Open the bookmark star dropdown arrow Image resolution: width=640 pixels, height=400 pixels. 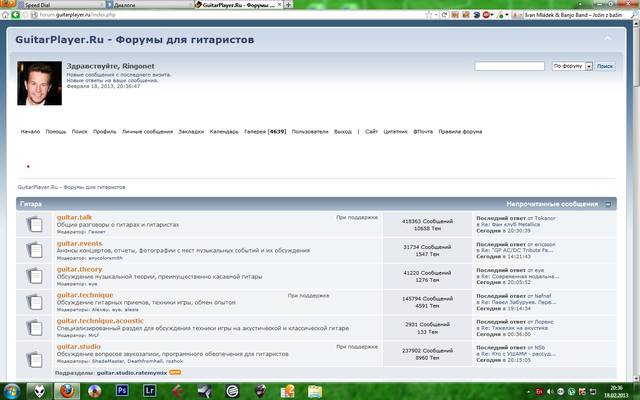coord(436,15)
